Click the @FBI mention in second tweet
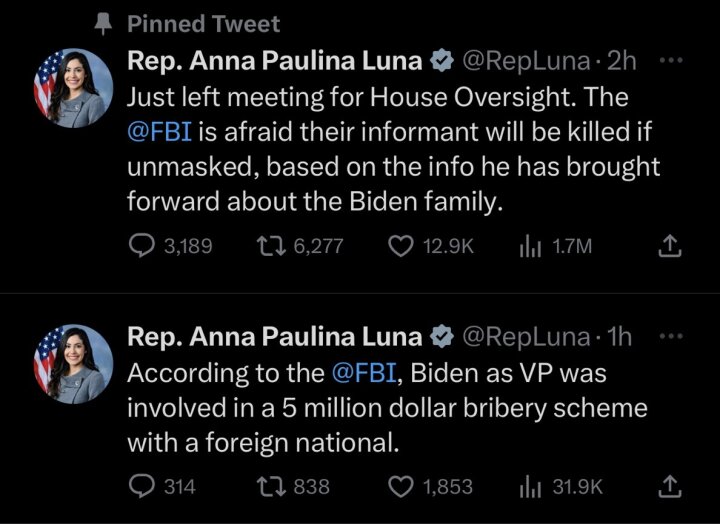 [363, 373]
